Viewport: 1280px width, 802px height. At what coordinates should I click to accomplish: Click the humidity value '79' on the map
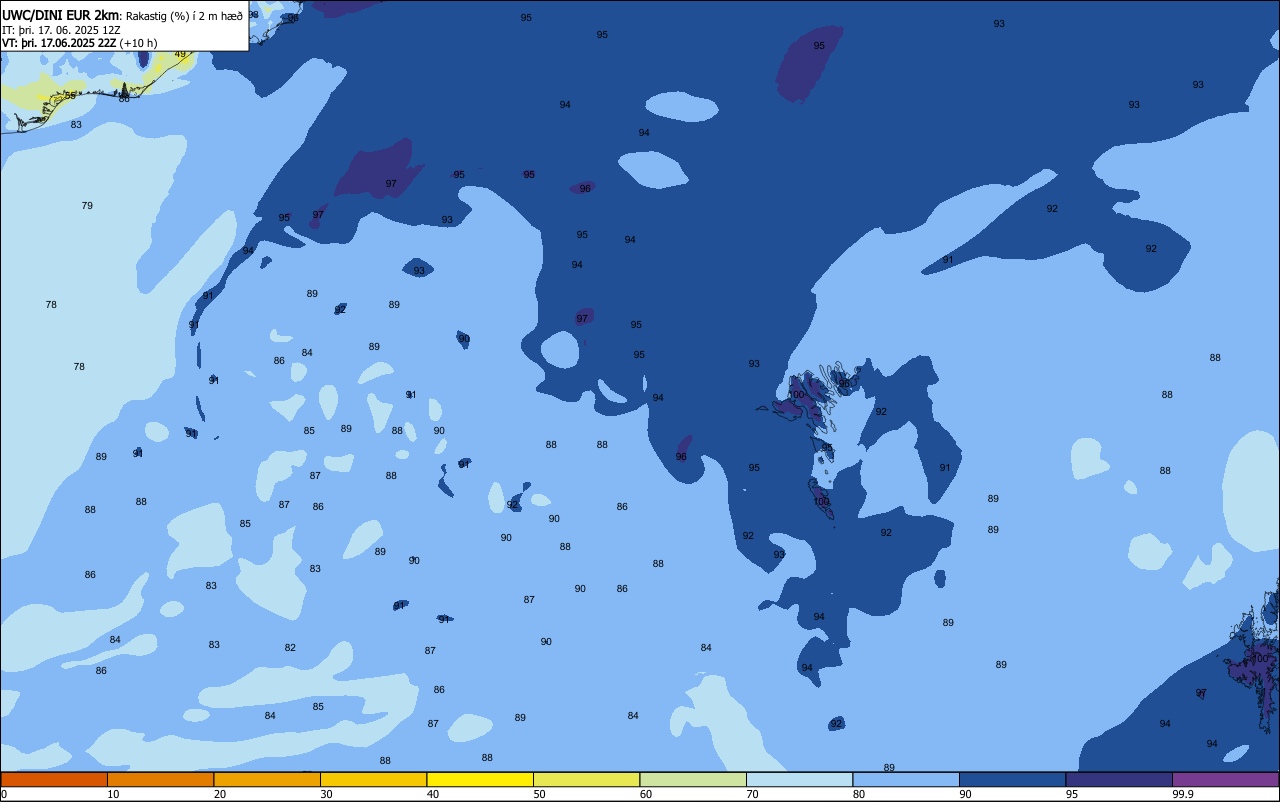[x=87, y=206]
